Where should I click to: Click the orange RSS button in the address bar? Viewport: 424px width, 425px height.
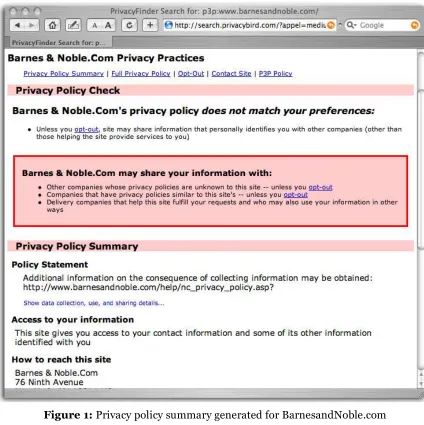(x=331, y=25)
